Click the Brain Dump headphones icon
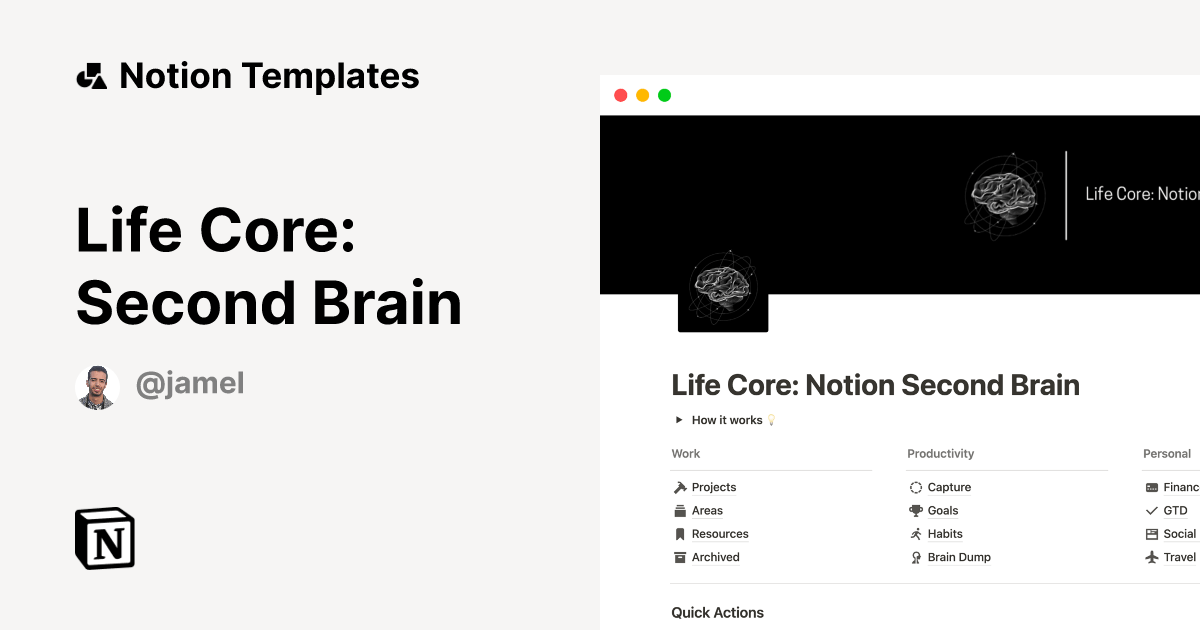Screen dimensions: 1200x630 coord(916,557)
